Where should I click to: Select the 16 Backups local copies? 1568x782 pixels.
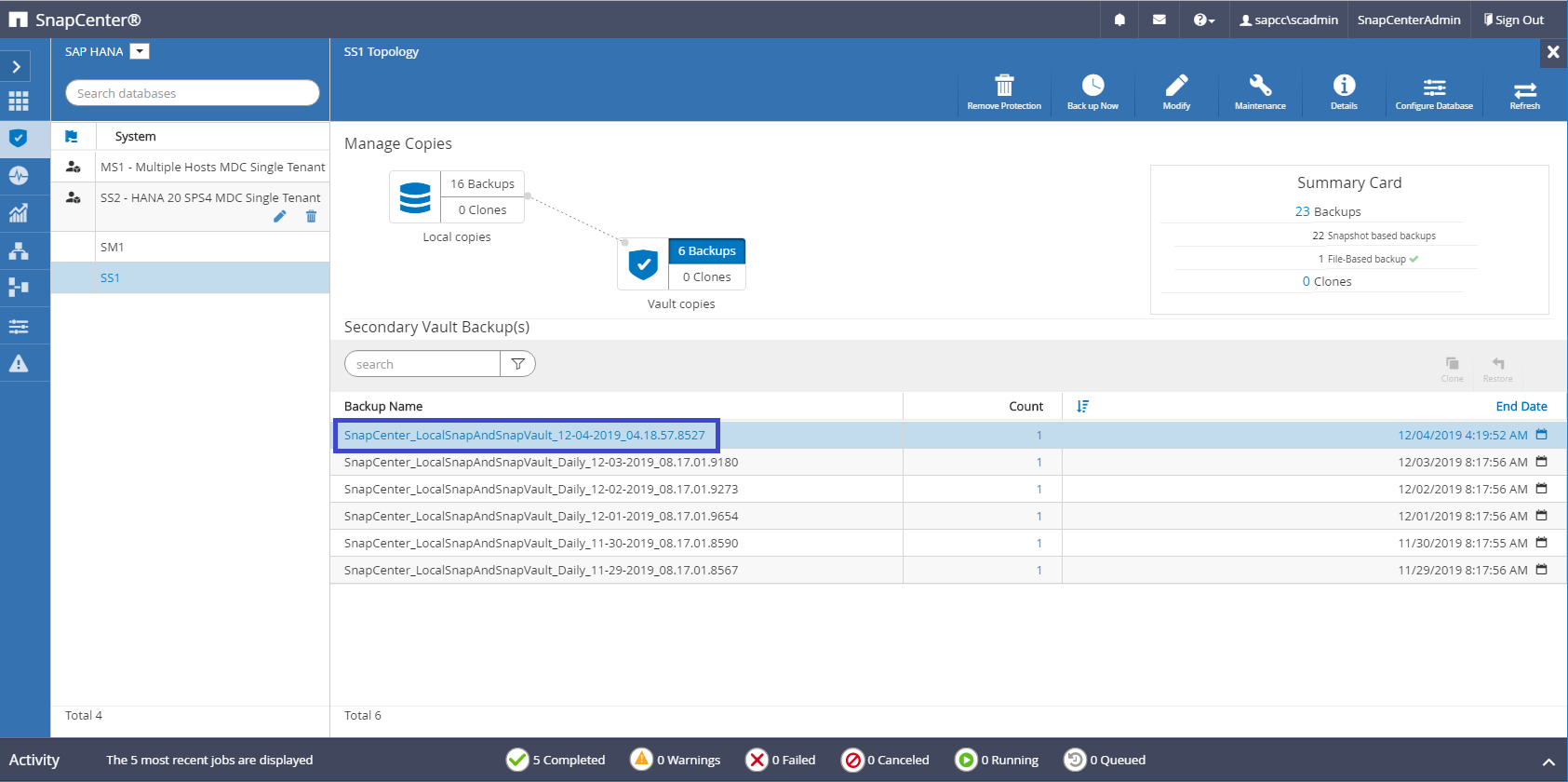coord(482,183)
